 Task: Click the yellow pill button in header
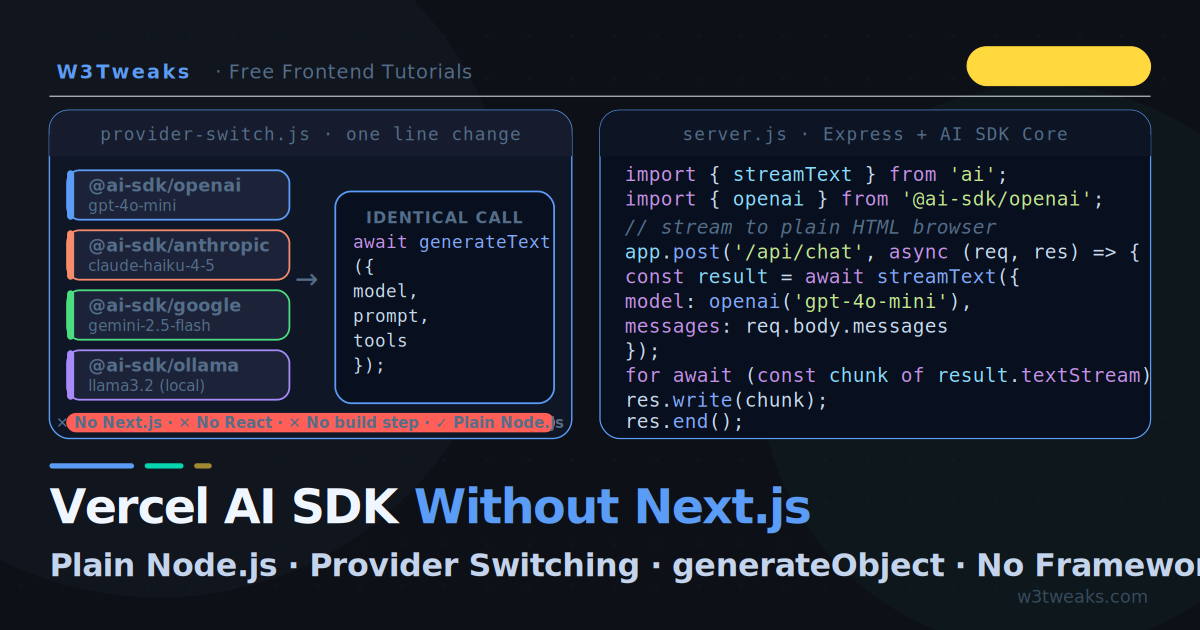tap(1058, 66)
